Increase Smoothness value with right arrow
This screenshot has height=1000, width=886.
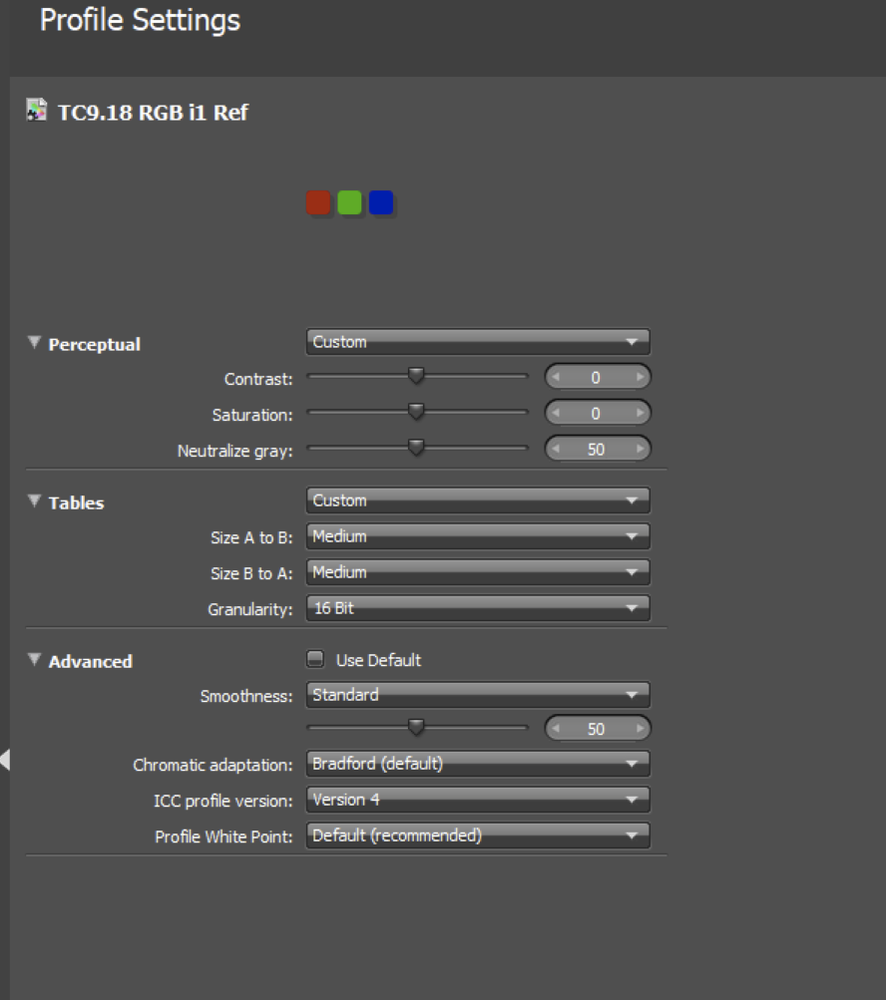coord(638,729)
